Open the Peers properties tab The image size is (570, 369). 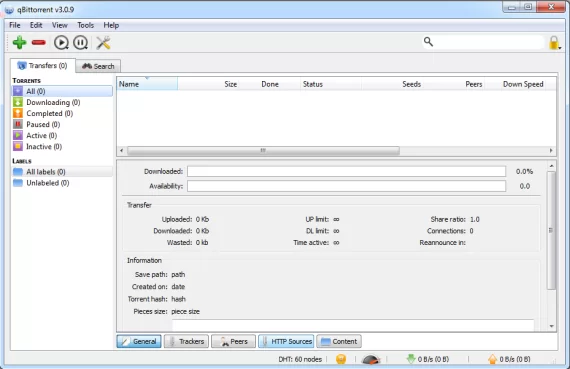233,341
